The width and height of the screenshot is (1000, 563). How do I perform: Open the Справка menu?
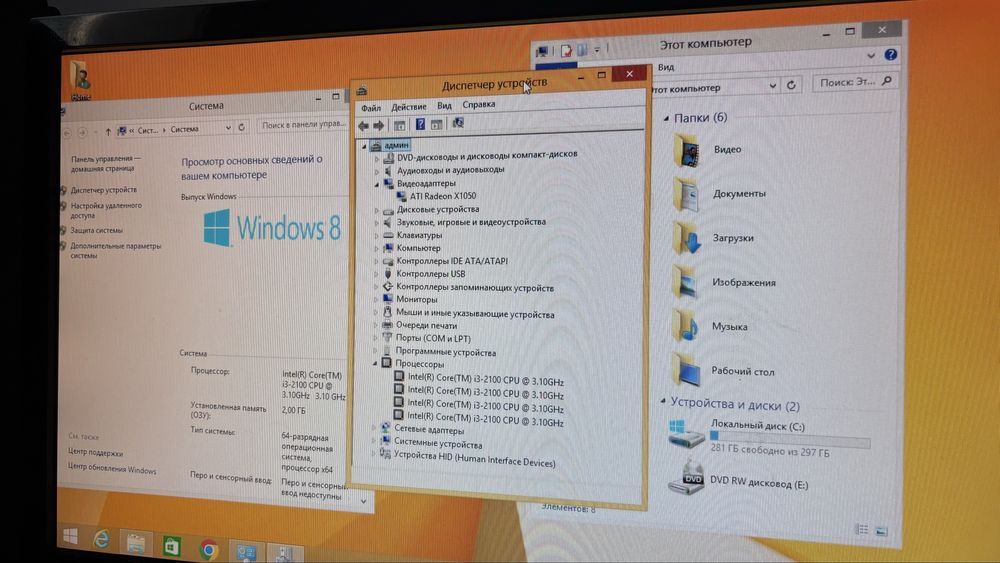[479, 104]
